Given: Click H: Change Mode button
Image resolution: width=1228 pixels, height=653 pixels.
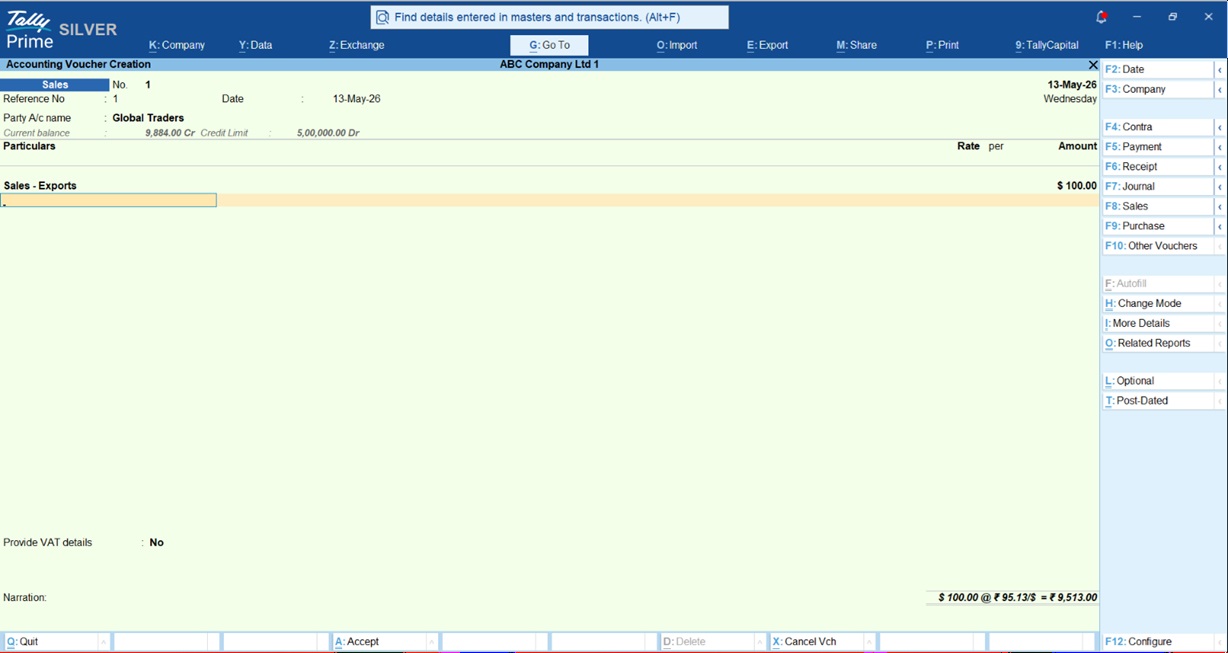Looking at the screenshot, I should click(1157, 303).
